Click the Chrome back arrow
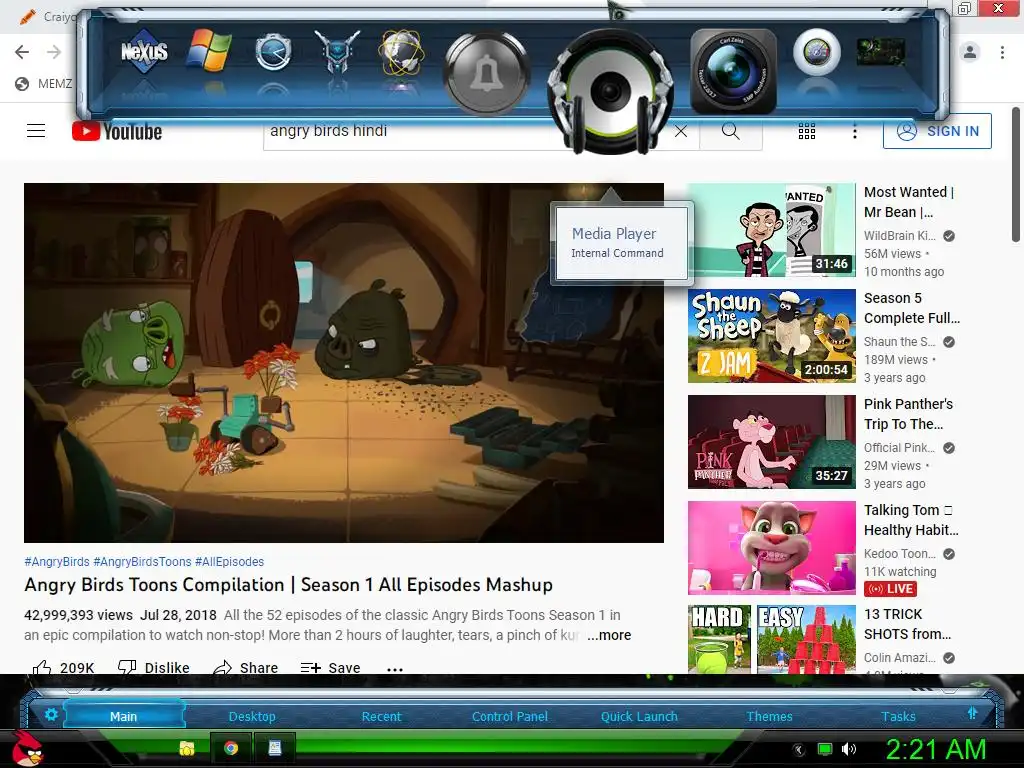The image size is (1024, 768). (x=22, y=52)
